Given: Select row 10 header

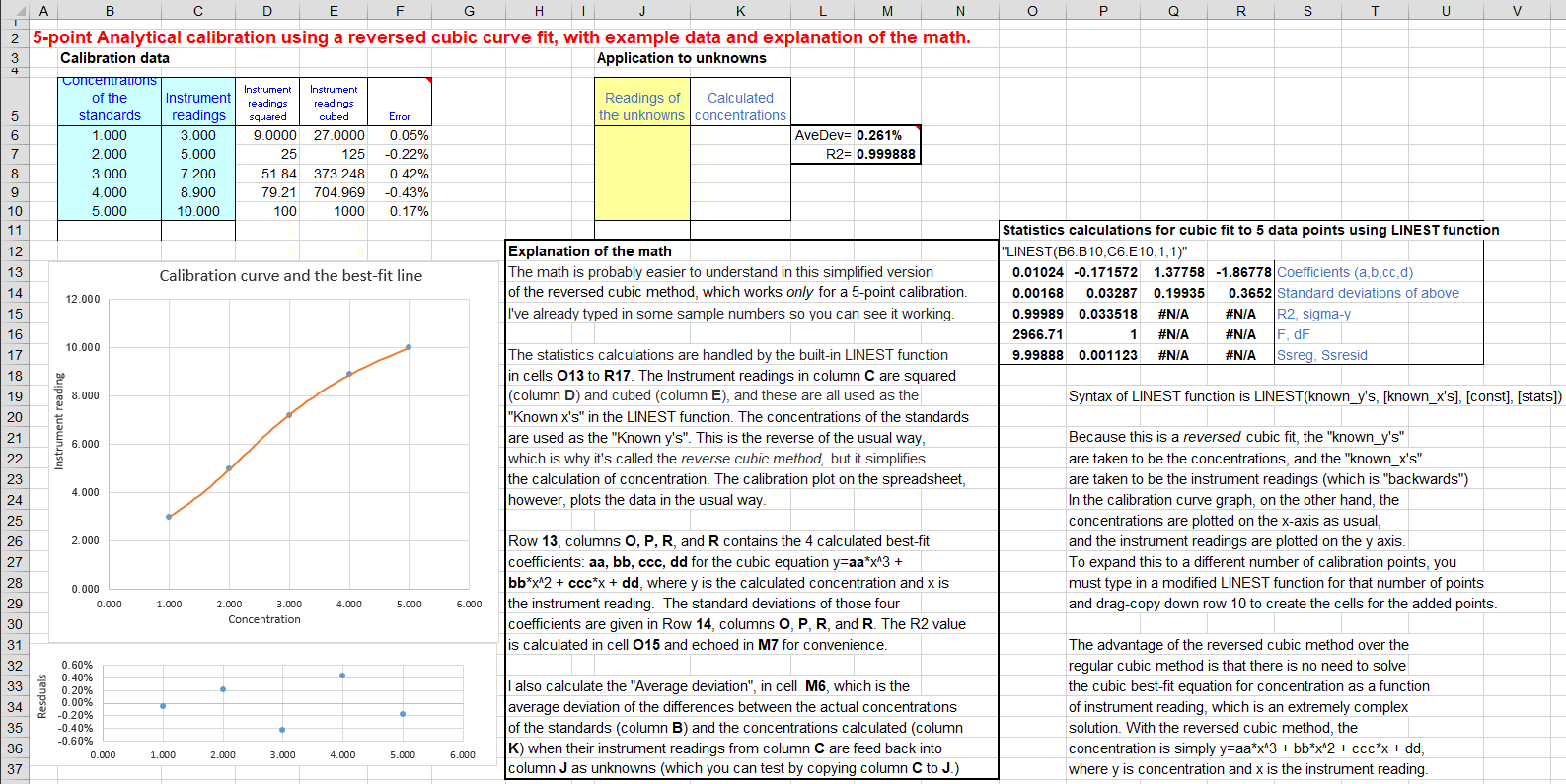Looking at the screenshot, I should pos(15,211).
